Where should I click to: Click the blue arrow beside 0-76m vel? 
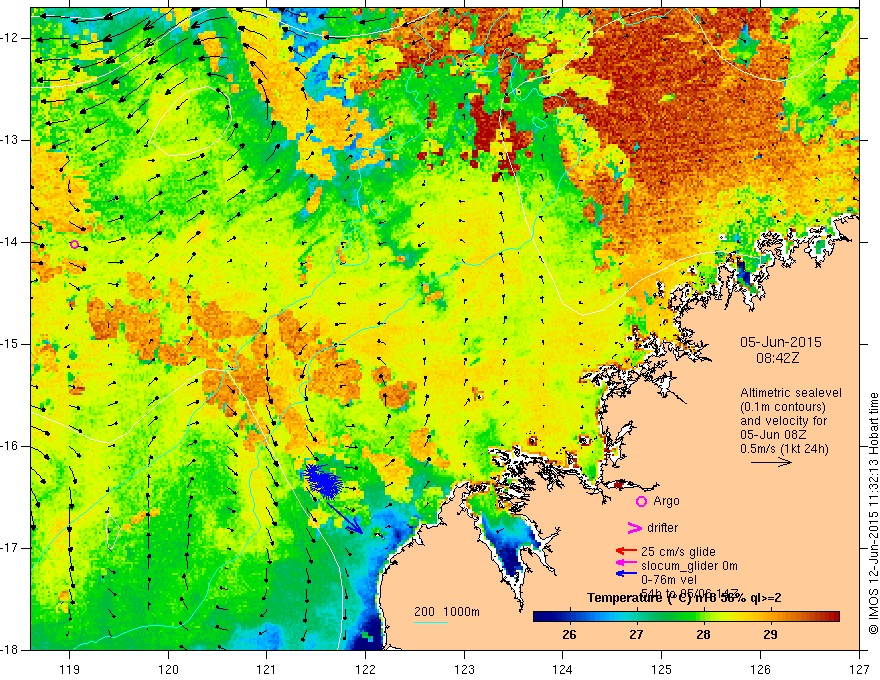pyautogui.click(x=626, y=573)
